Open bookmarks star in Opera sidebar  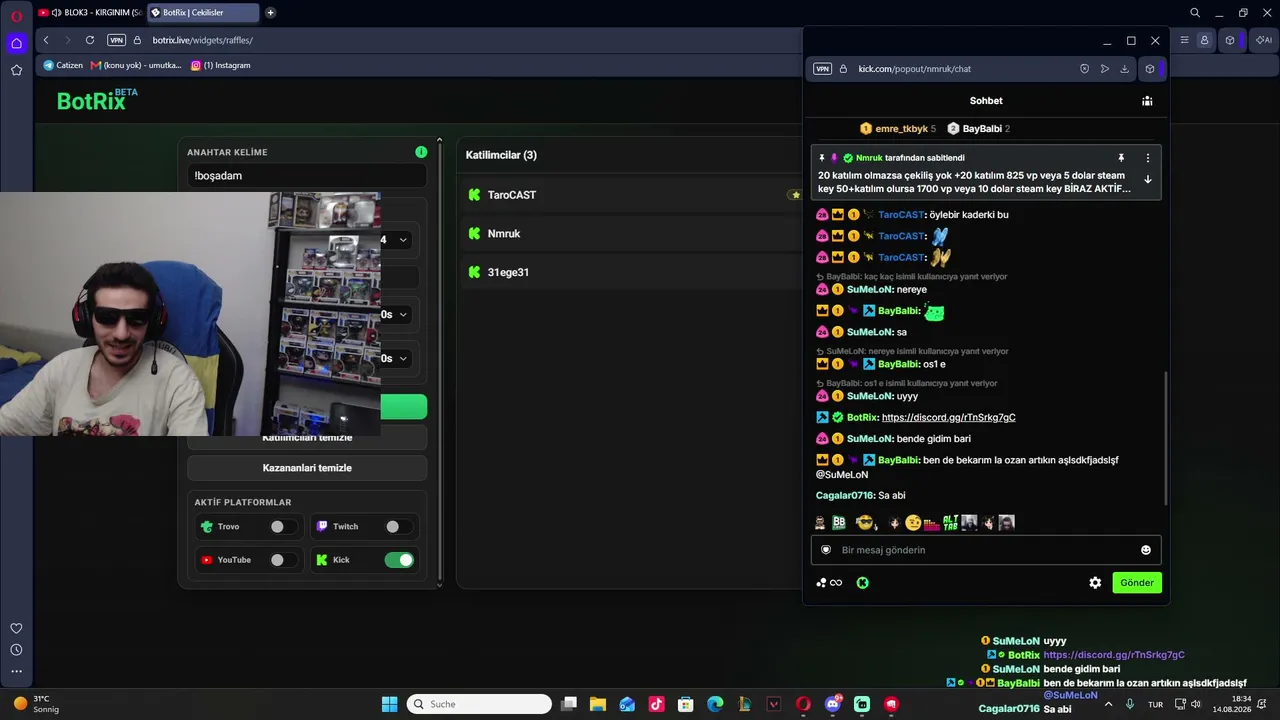point(16,70)
